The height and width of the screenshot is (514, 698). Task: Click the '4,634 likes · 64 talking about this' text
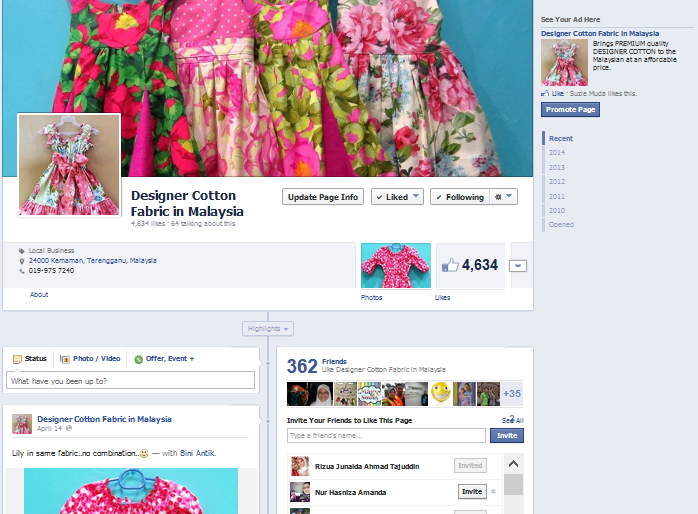click(183, 223)
